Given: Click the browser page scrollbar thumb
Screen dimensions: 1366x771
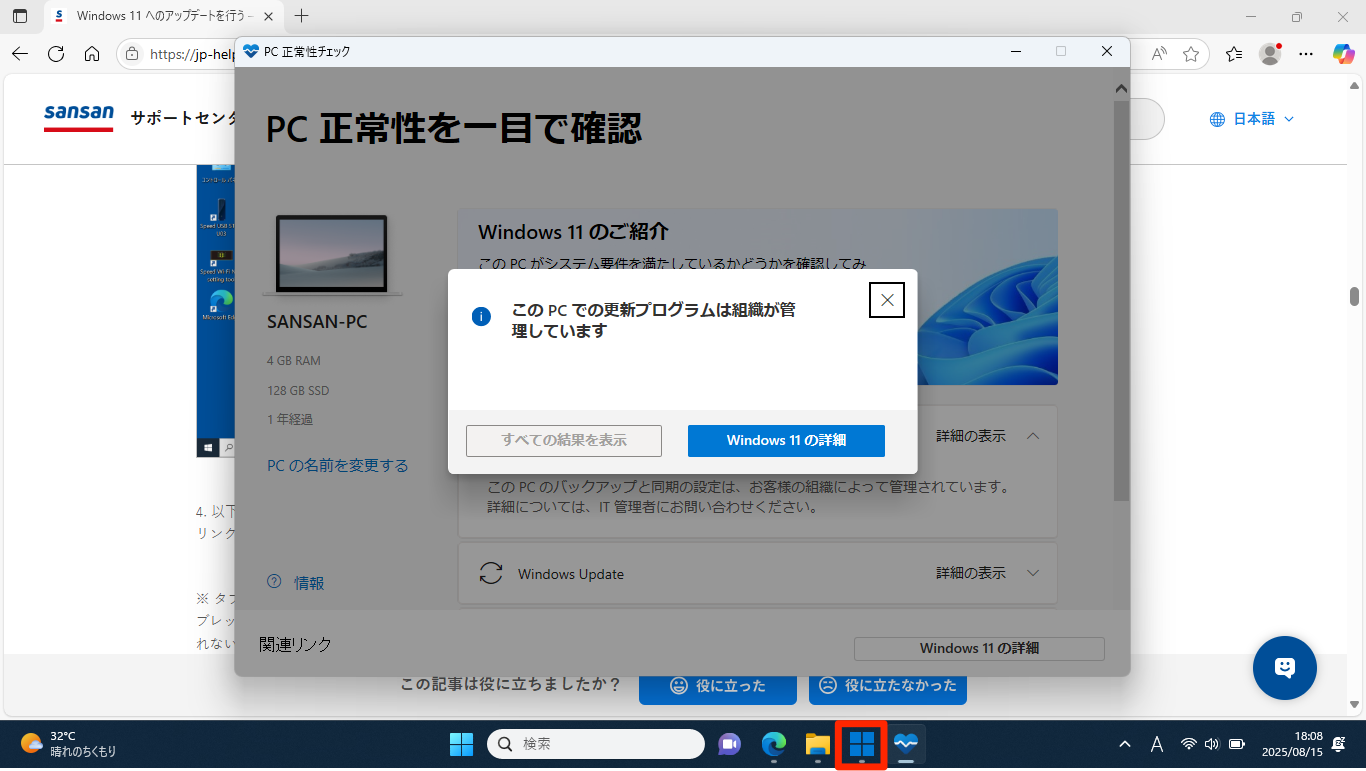Looking at the screenshot, I should tap(1354, 296).
